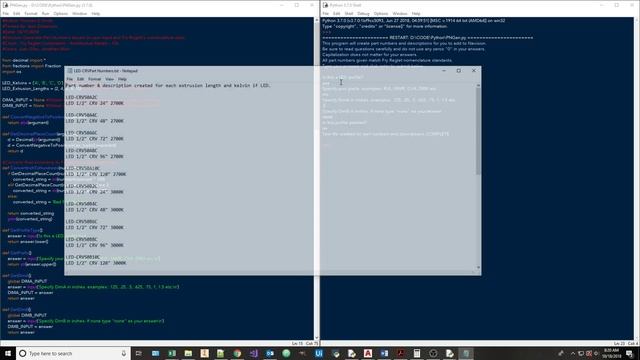Minimize the Notepad window
The image size is (640, 360).
[444, 71]
